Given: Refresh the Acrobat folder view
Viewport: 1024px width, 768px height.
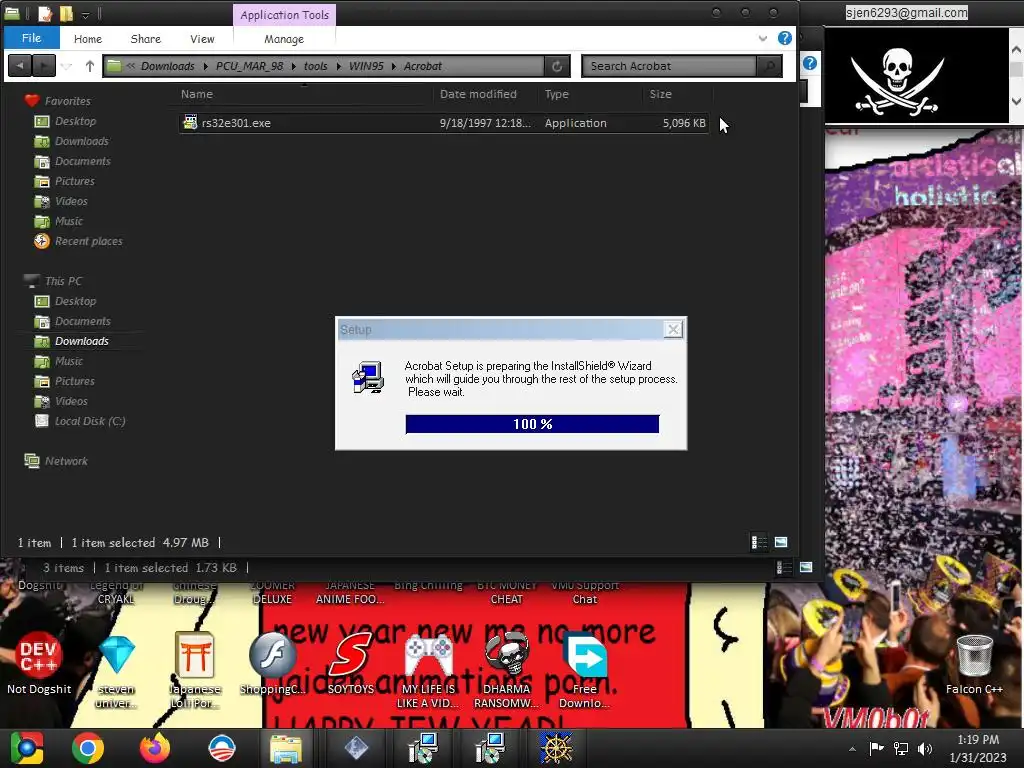Looking at the screenshot, I should coord(557,66).
